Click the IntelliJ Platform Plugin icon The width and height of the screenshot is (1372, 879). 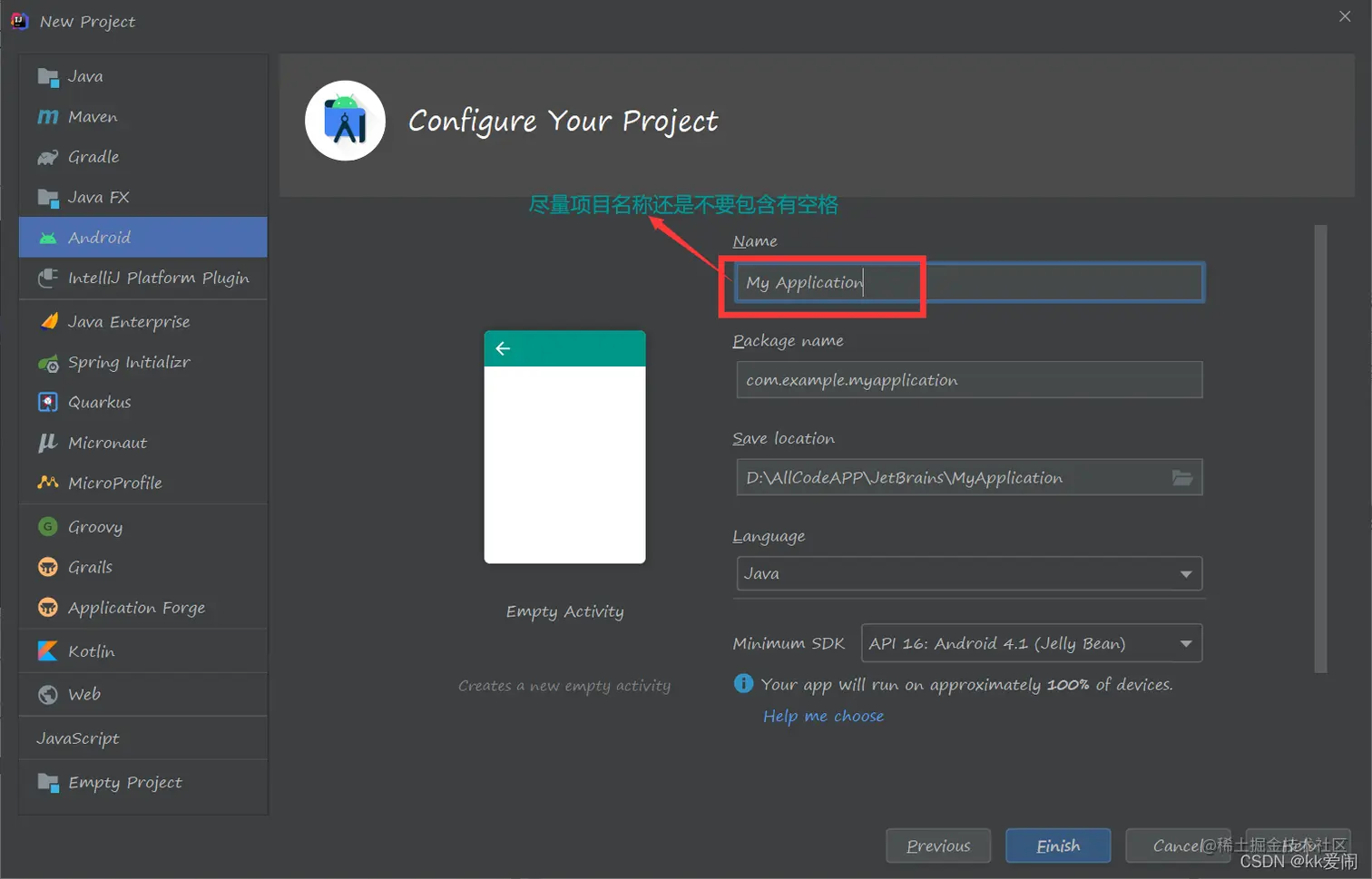tap(48, 278)
